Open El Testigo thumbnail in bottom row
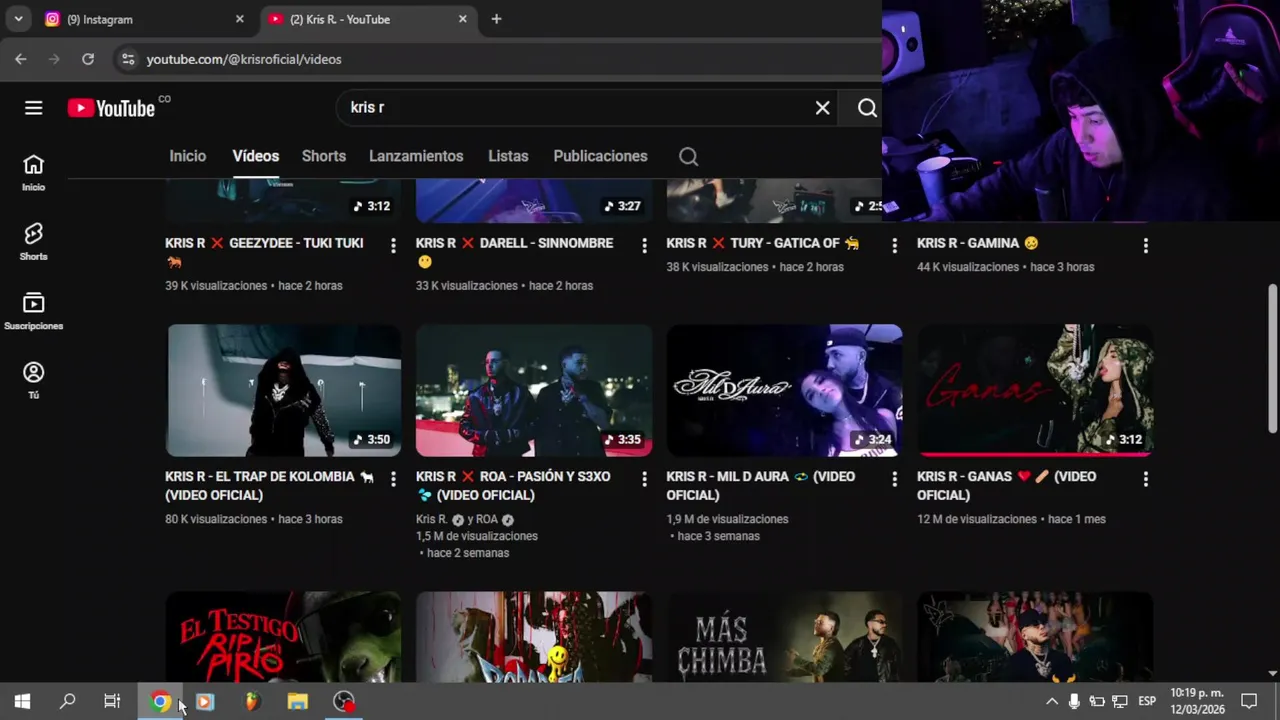1280x720 pixels. 284,637
